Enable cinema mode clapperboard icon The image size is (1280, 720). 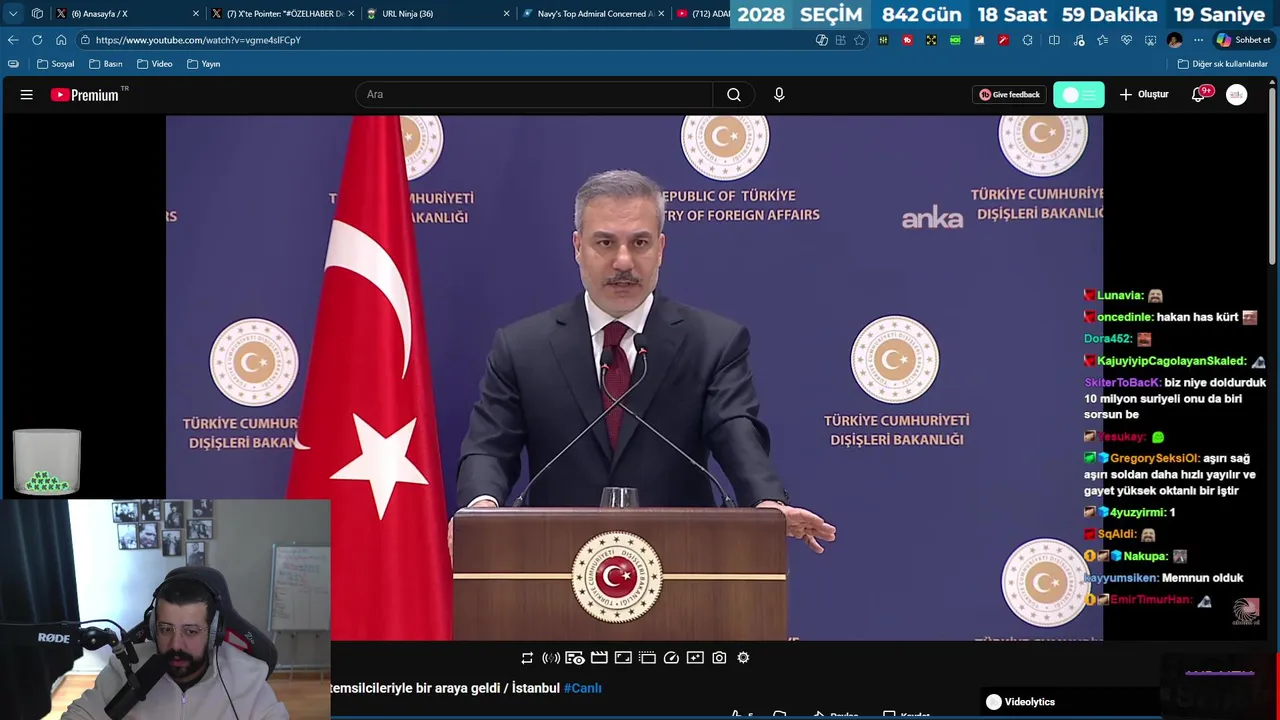599,658
